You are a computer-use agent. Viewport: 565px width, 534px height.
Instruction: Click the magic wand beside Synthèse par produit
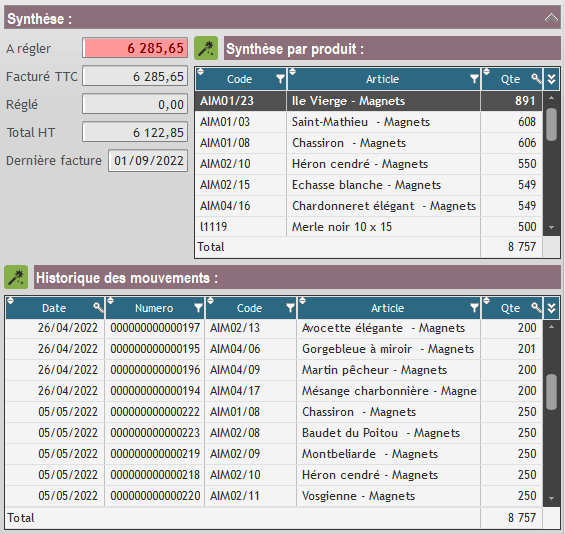[x=206, y=48]
